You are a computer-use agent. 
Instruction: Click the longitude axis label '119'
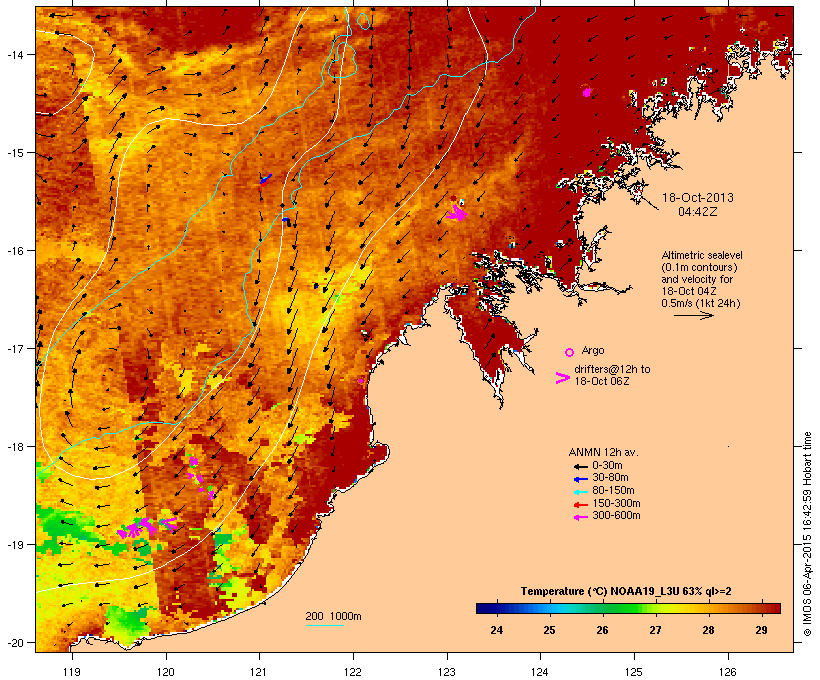[x=72, y=672]
